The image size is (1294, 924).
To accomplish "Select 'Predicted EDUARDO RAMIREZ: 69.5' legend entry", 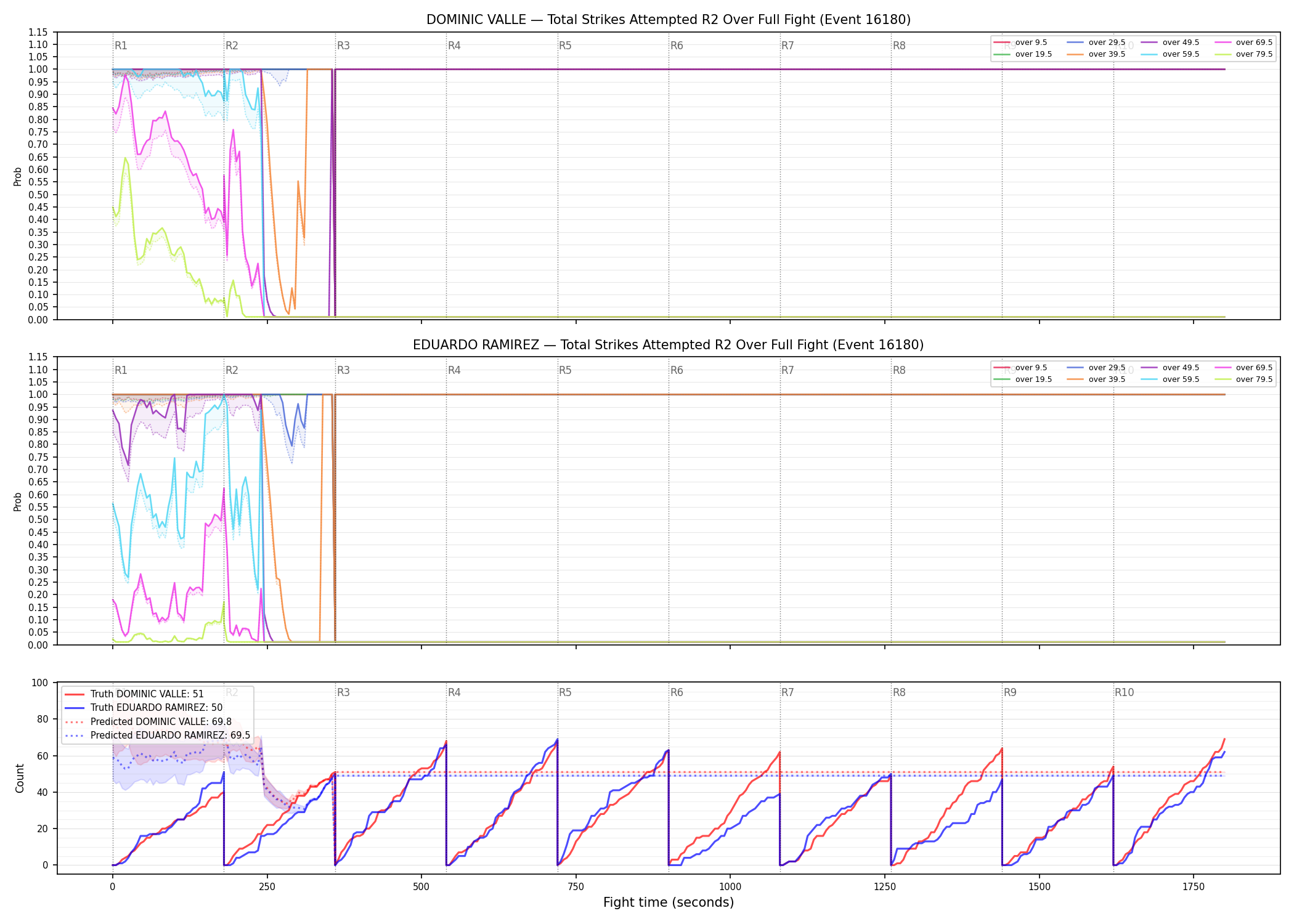I will coord(158,735).
